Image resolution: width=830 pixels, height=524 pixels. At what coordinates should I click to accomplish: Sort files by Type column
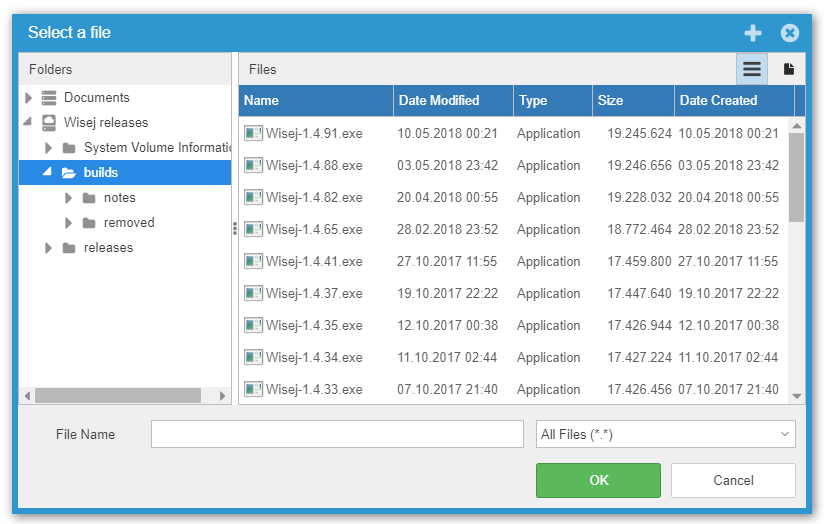(x=553, y=101)
